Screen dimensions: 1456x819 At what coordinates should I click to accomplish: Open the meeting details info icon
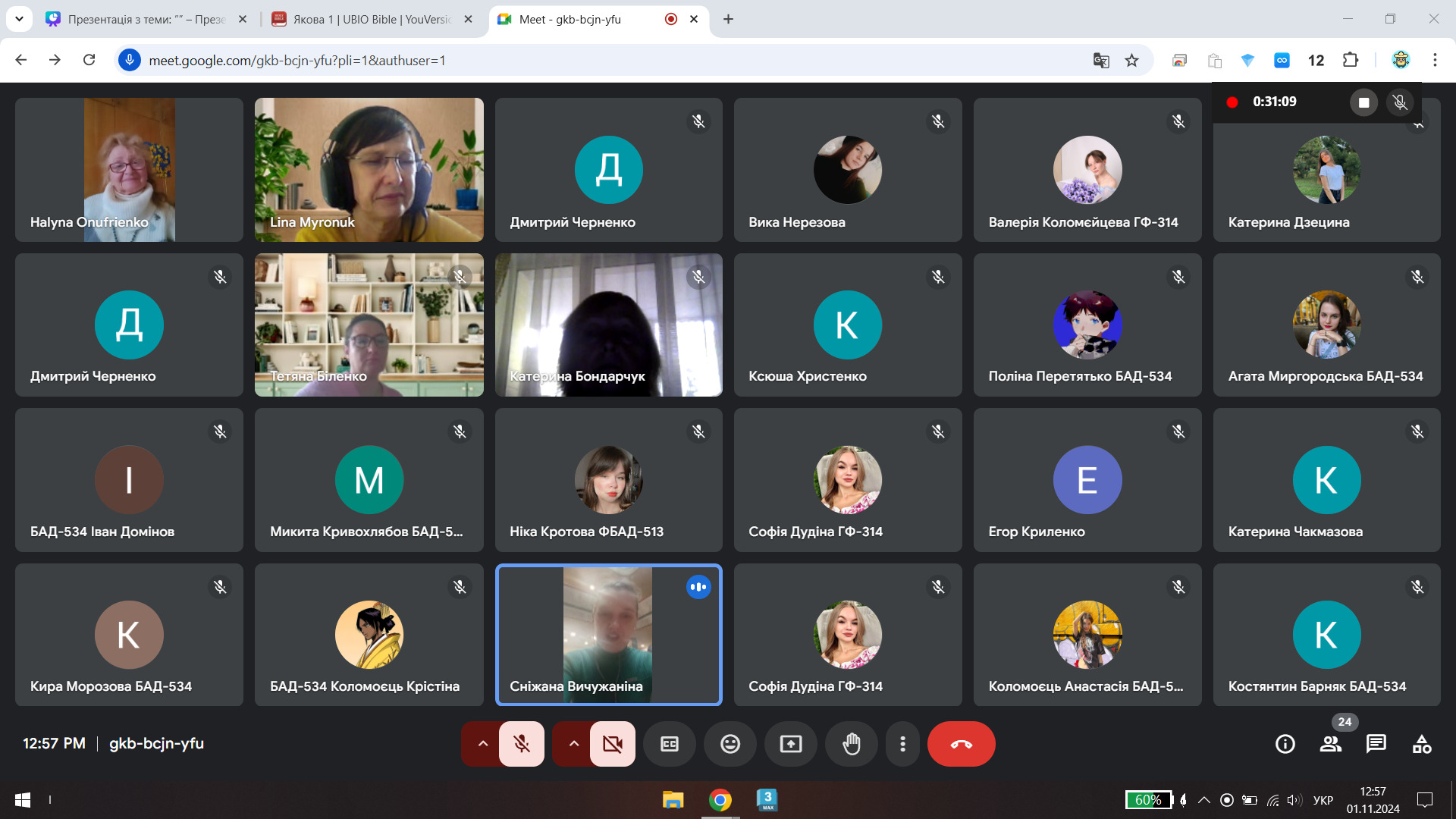click(x=1285, y=744)
